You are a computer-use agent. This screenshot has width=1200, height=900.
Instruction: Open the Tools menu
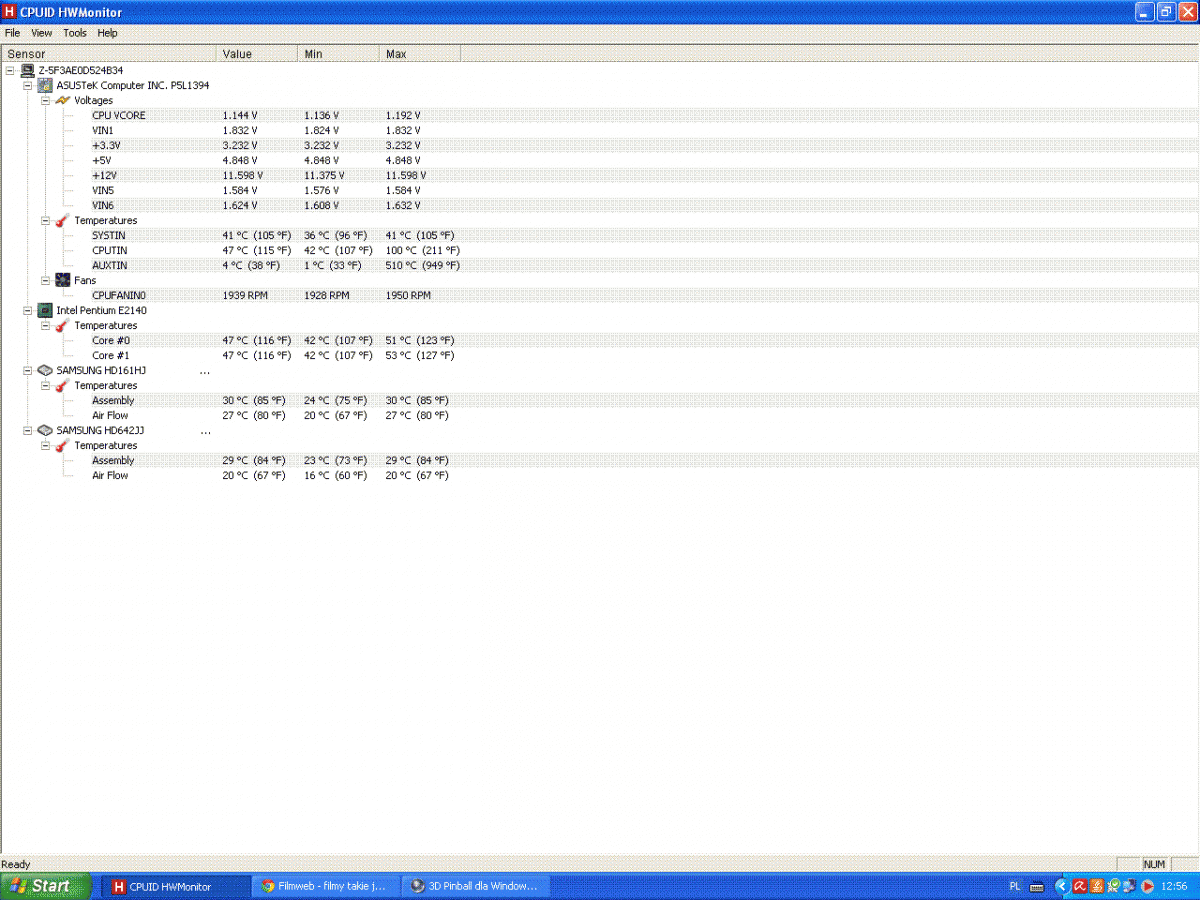75,33
